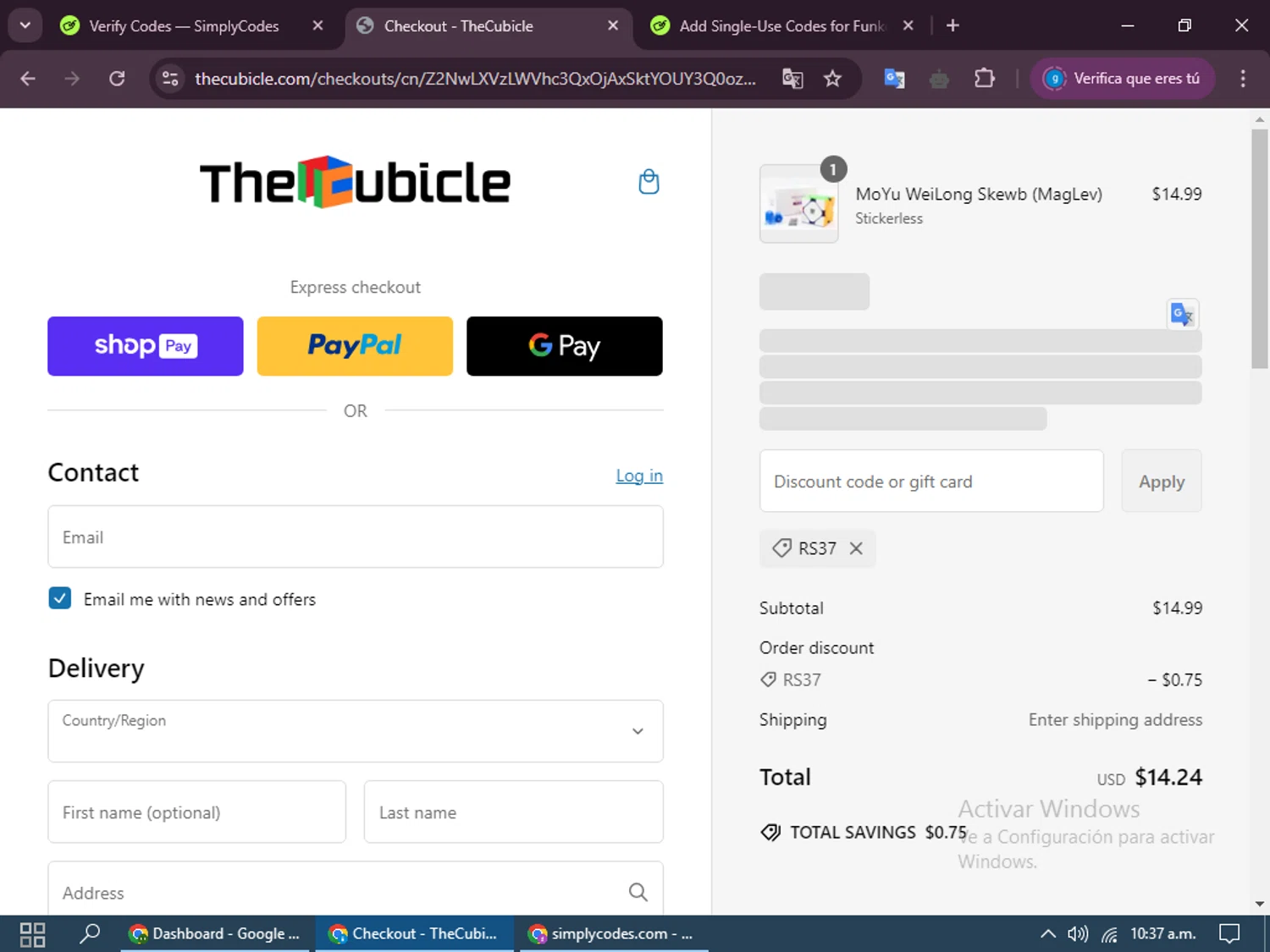This screenshot has width=1270, height=952.
Task: Open Checkout TheCubicle taskbar window
Action: click(x=415, y=934)
